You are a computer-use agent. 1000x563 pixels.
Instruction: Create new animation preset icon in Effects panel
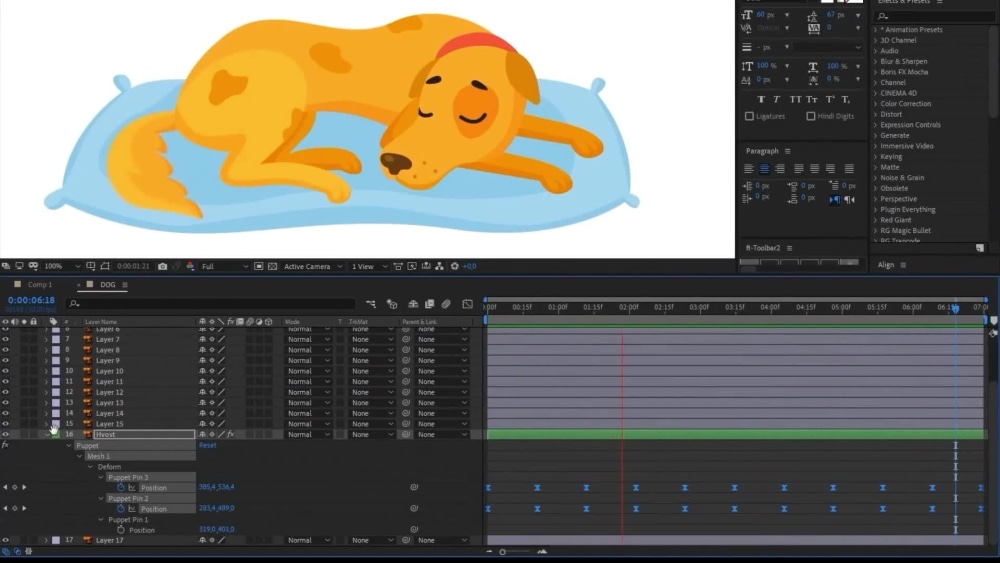980,248
